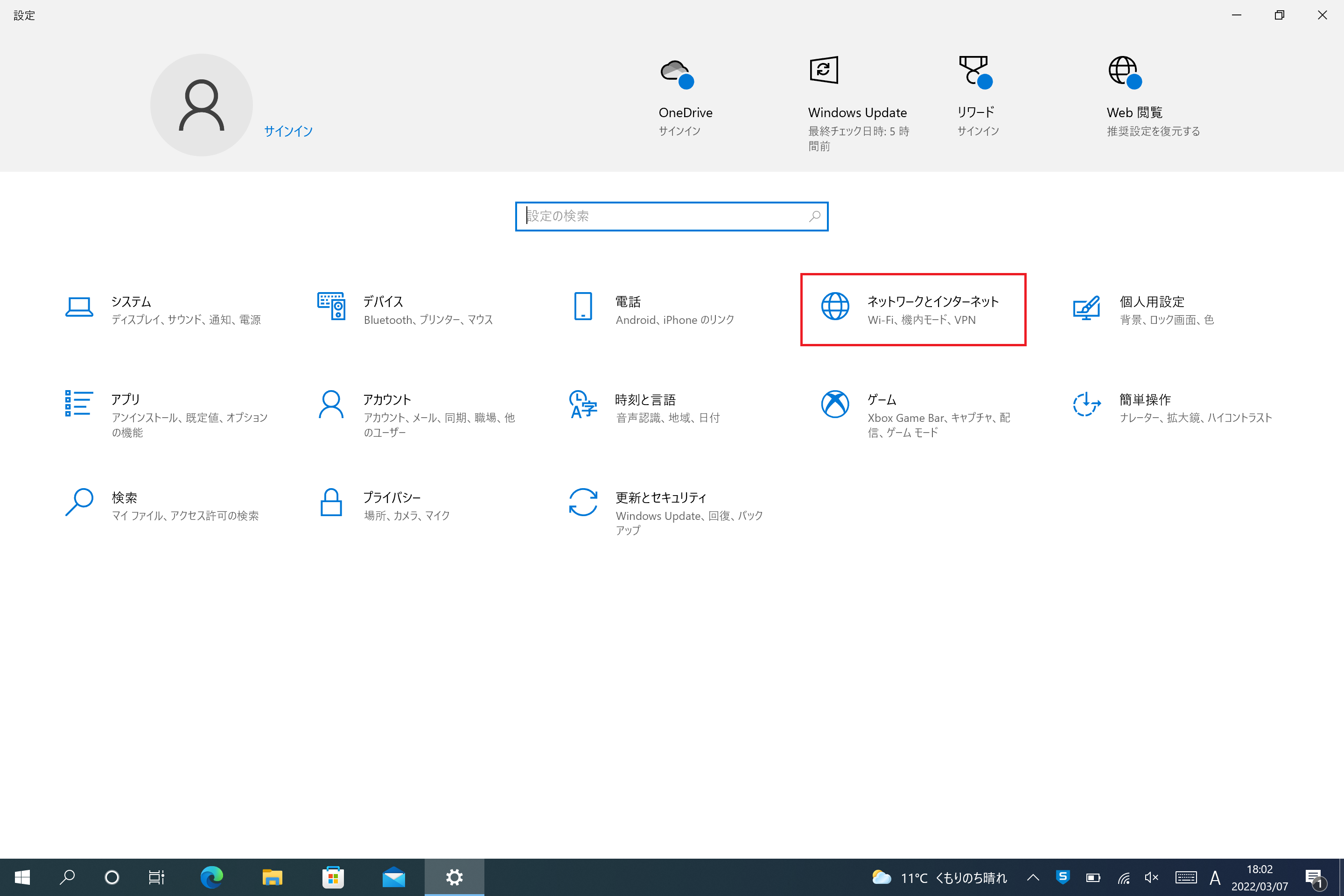Open the Wi-Fi network tray icon
The width and height of the screenshot is (1344, 896).
click(1123, 877)
